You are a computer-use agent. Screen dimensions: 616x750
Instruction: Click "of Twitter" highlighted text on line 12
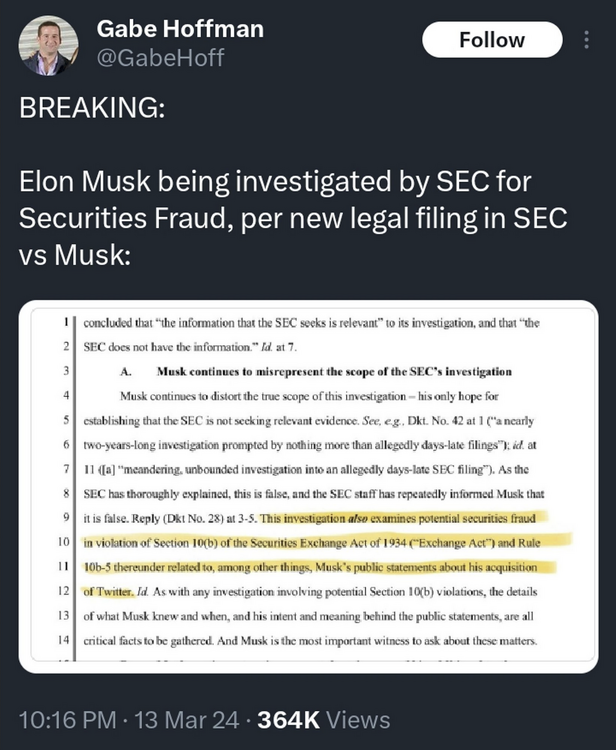point(110,590)
